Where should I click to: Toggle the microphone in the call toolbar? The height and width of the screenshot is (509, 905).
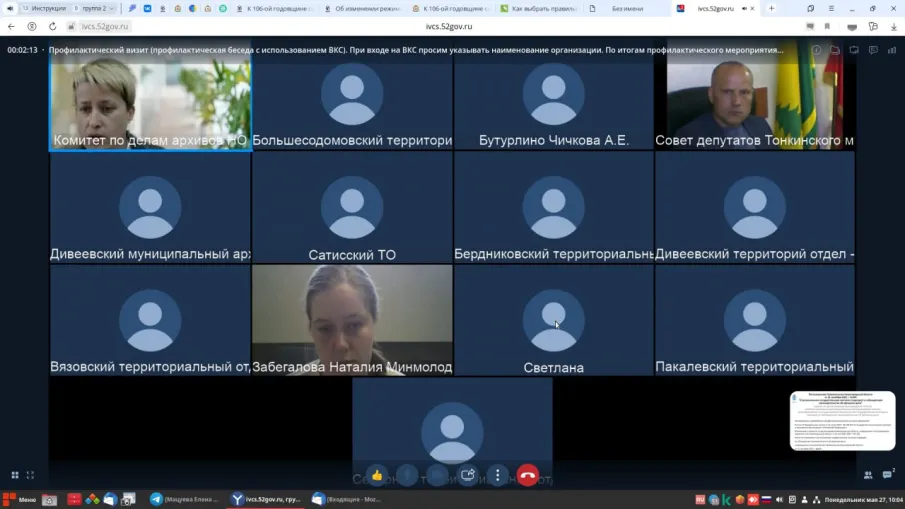(407, 476)
